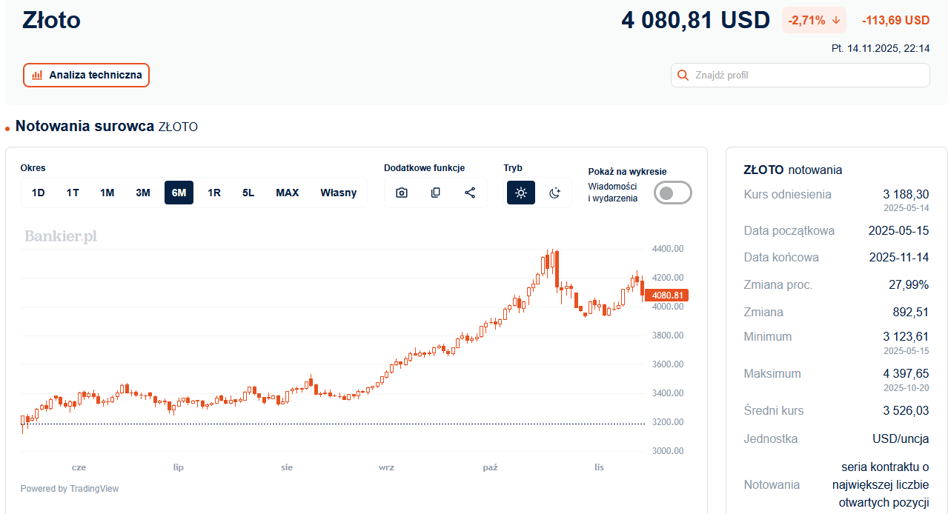The height and width of the screenshot is (514, 948).
Task: Click the search magnifier icon
Action: coord(684,75)
